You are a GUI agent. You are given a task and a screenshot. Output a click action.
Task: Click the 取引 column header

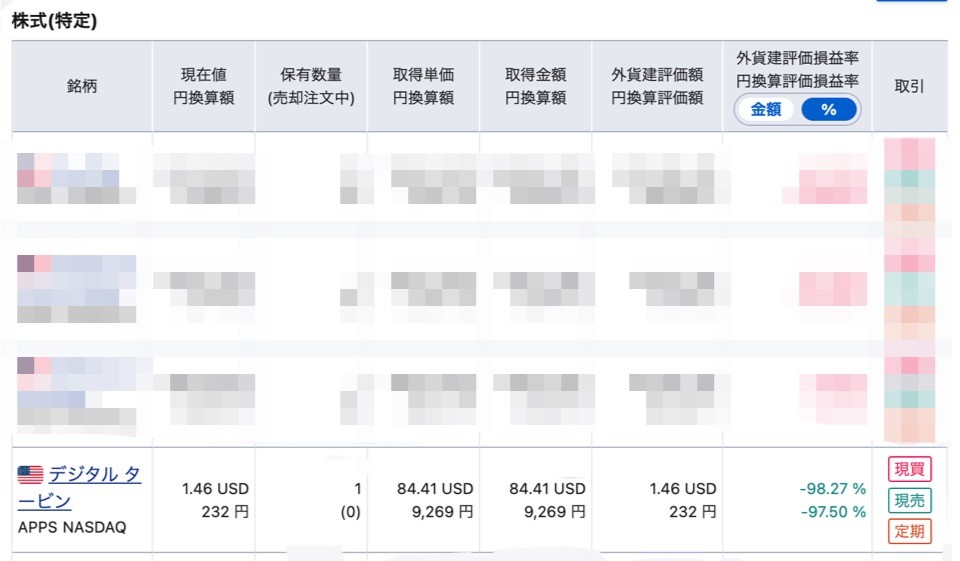coord(910,86)
